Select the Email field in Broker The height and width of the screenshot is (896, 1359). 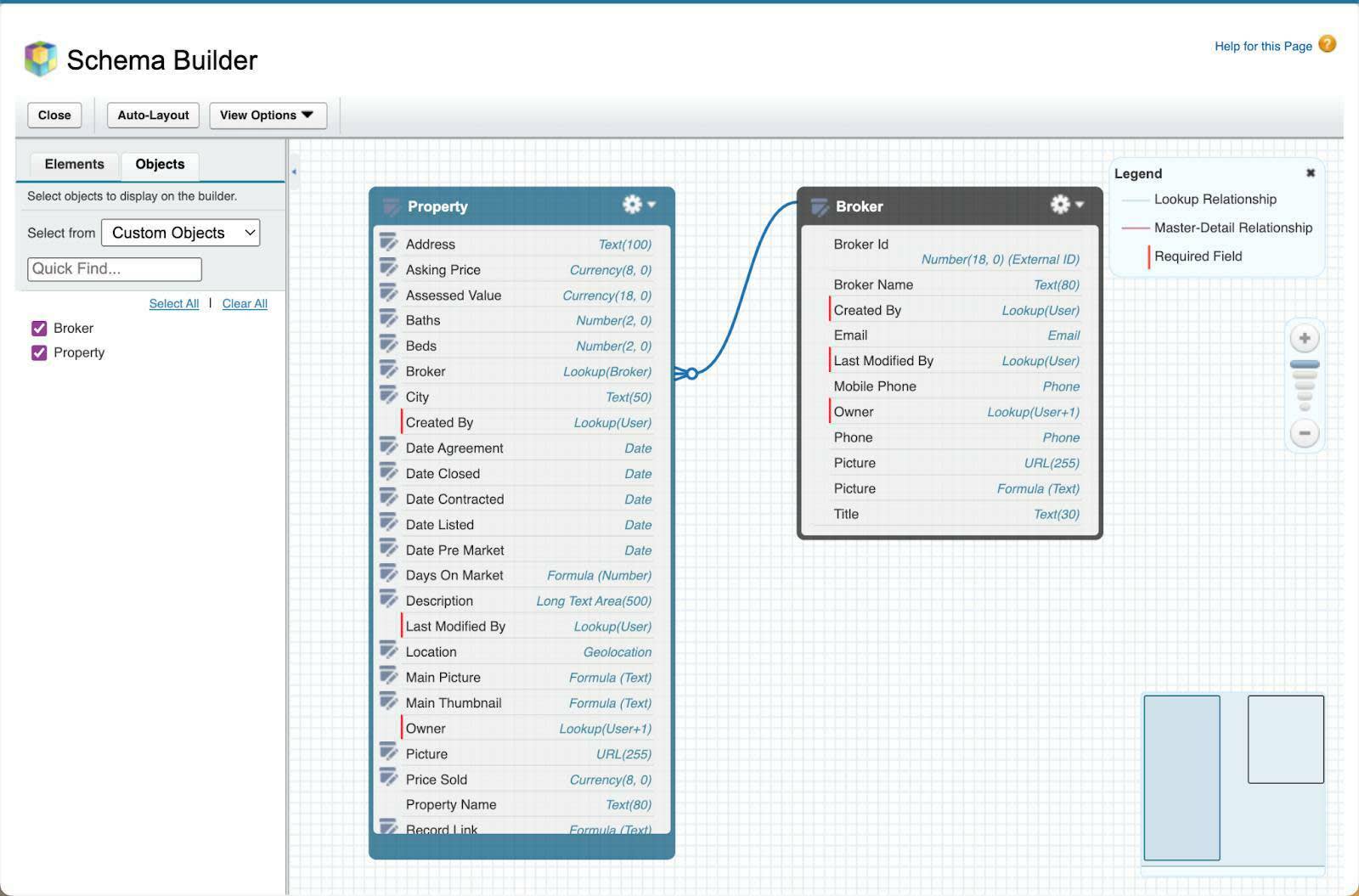click(x=956, y=335)
